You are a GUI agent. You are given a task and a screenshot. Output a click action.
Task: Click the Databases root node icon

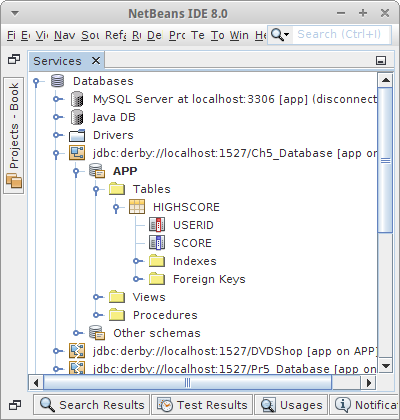point(57,81)
